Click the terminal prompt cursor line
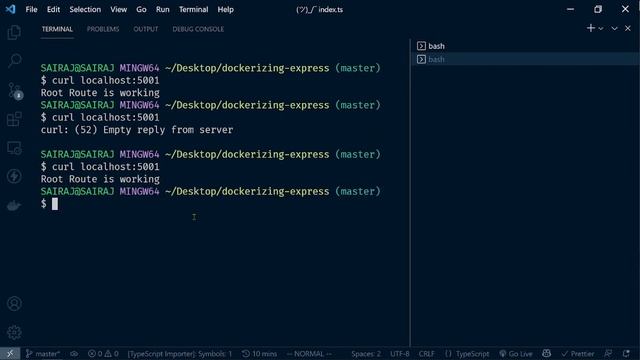The image size is (640, 360). pyautogui.click(x=49, y=204)
